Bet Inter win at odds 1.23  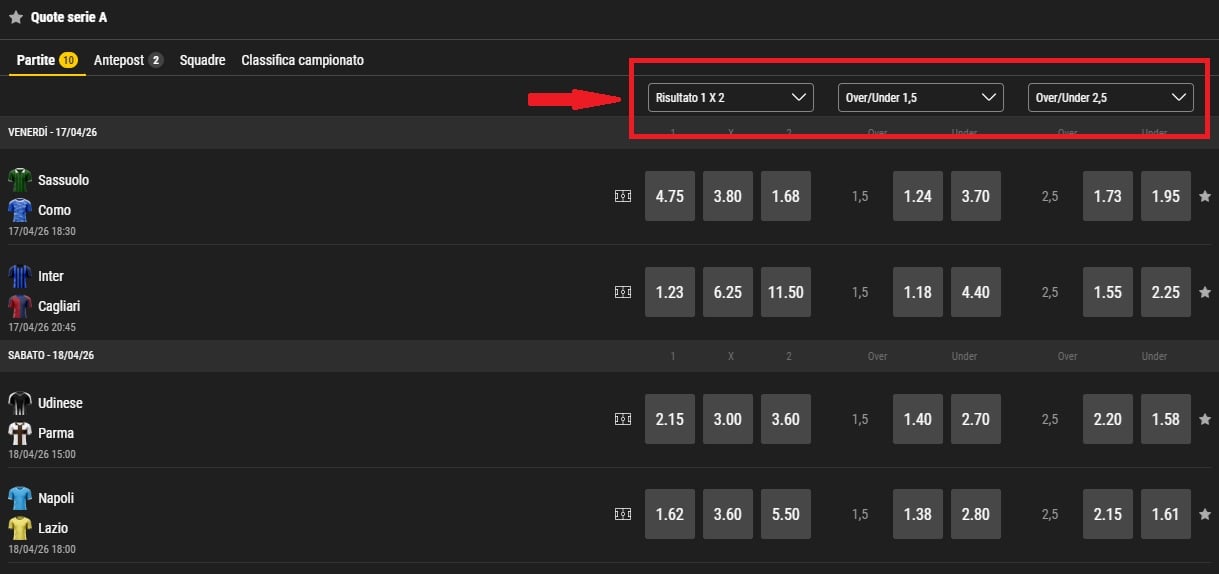click(670, 292)
